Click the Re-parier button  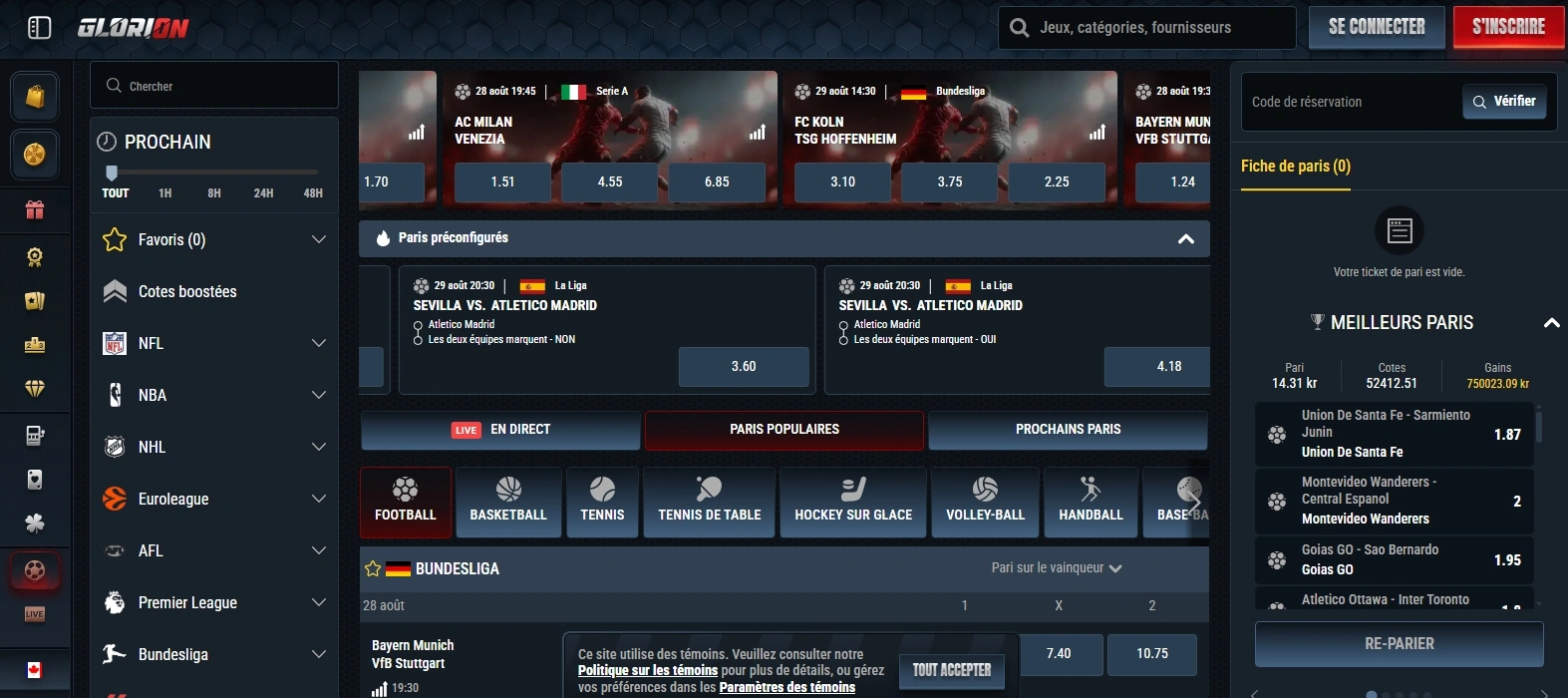1399,644
